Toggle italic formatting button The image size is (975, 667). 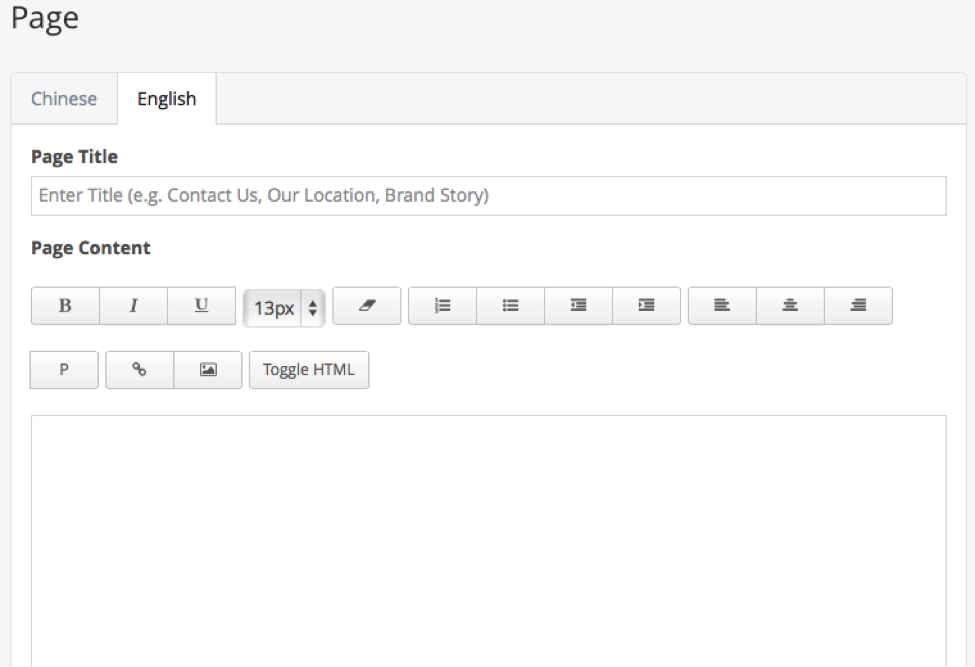133,306
